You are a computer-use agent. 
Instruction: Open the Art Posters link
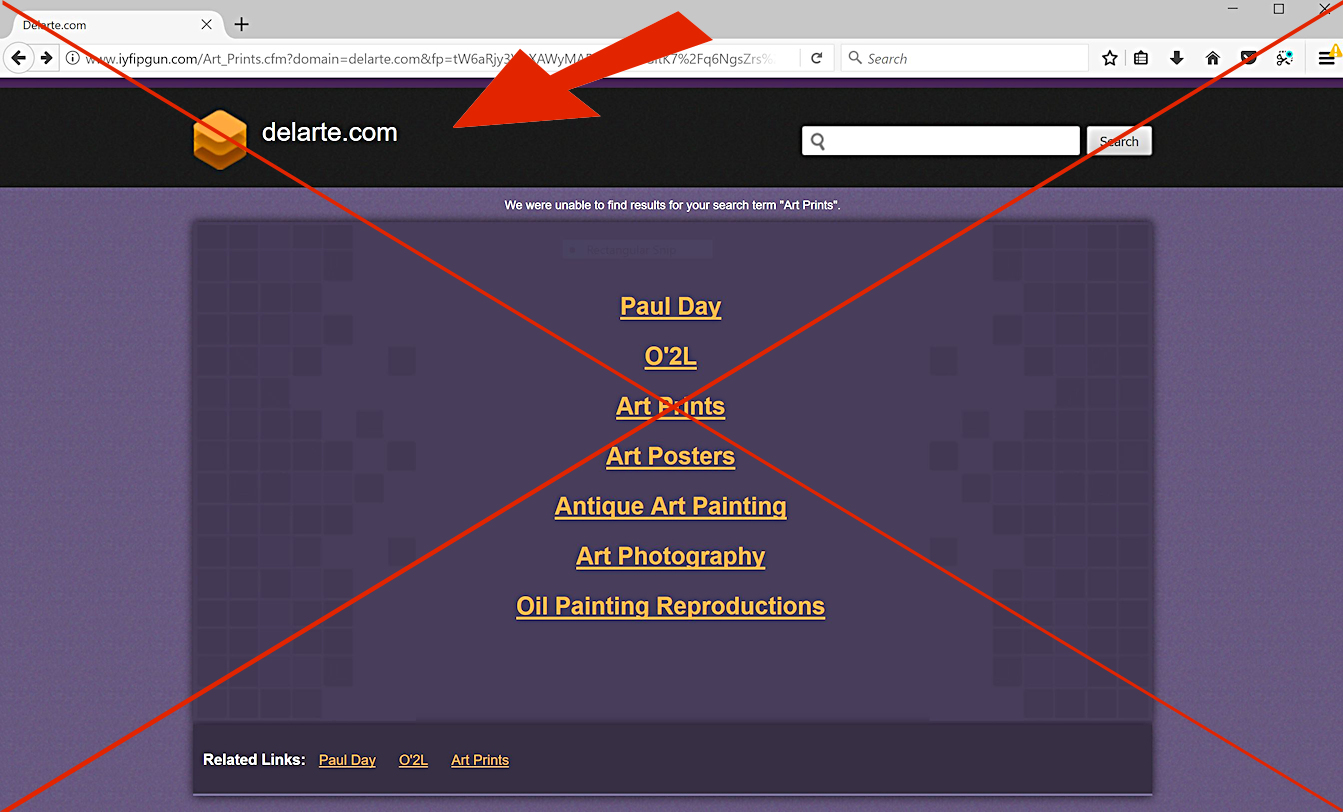[670, 456]
